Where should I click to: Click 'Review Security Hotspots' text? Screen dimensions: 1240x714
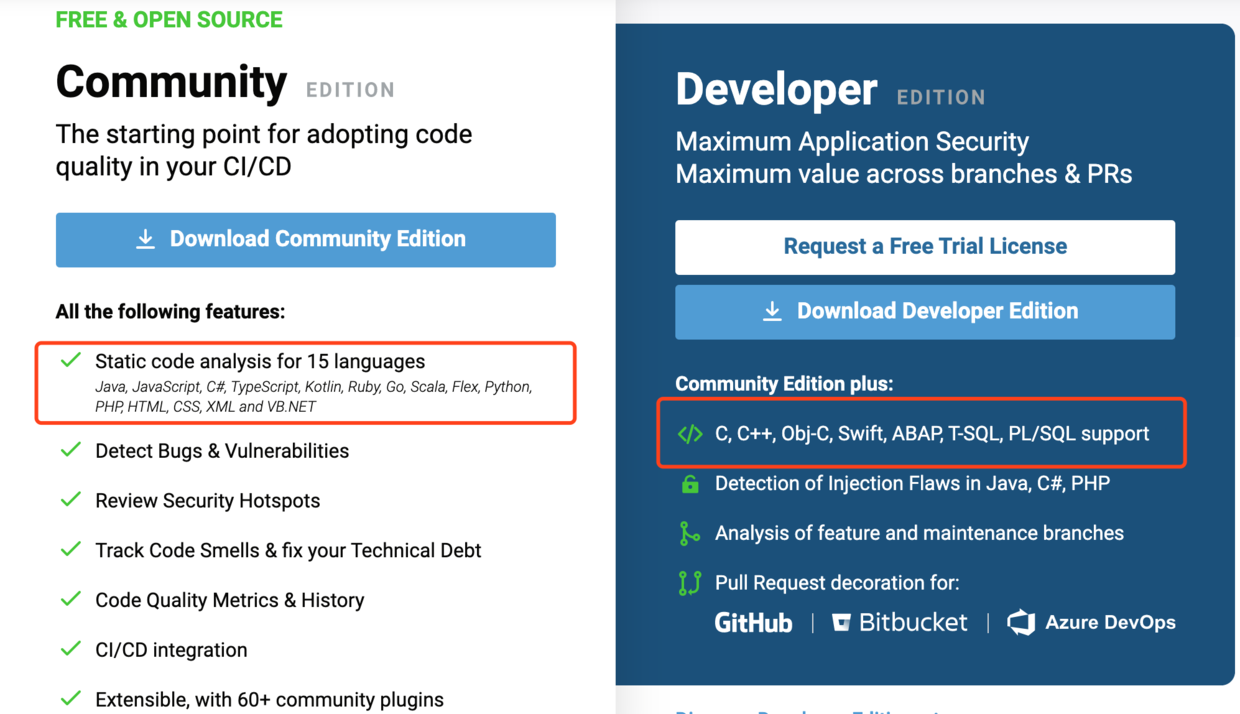coord(208,501)
